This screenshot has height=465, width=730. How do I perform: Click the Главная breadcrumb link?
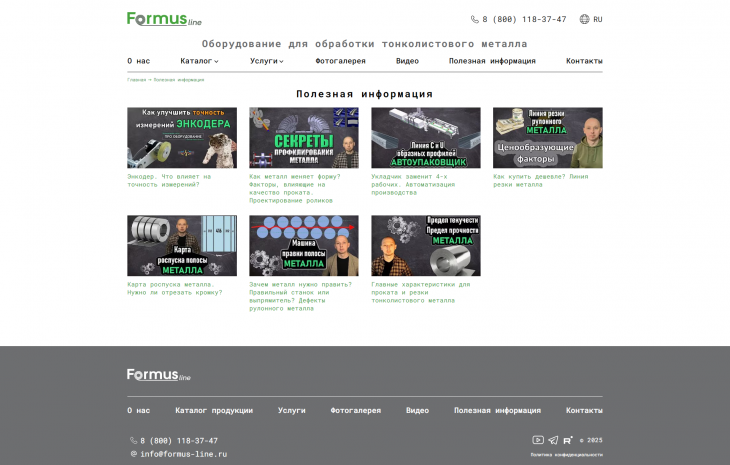coord(136,79)
